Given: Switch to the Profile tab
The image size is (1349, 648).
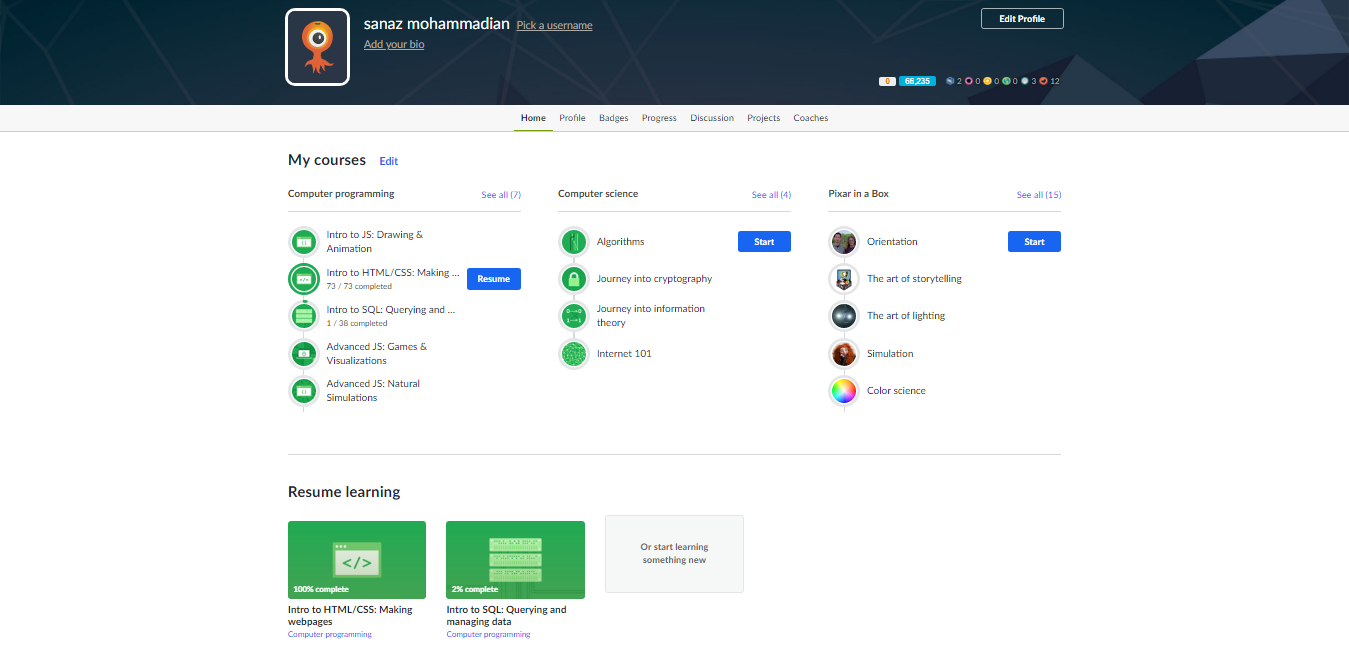Looking at the screenshot, I should tap(572, 118).
